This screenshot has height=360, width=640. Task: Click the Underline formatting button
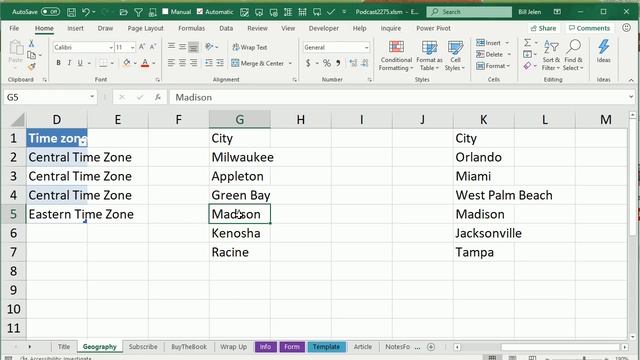80,63
